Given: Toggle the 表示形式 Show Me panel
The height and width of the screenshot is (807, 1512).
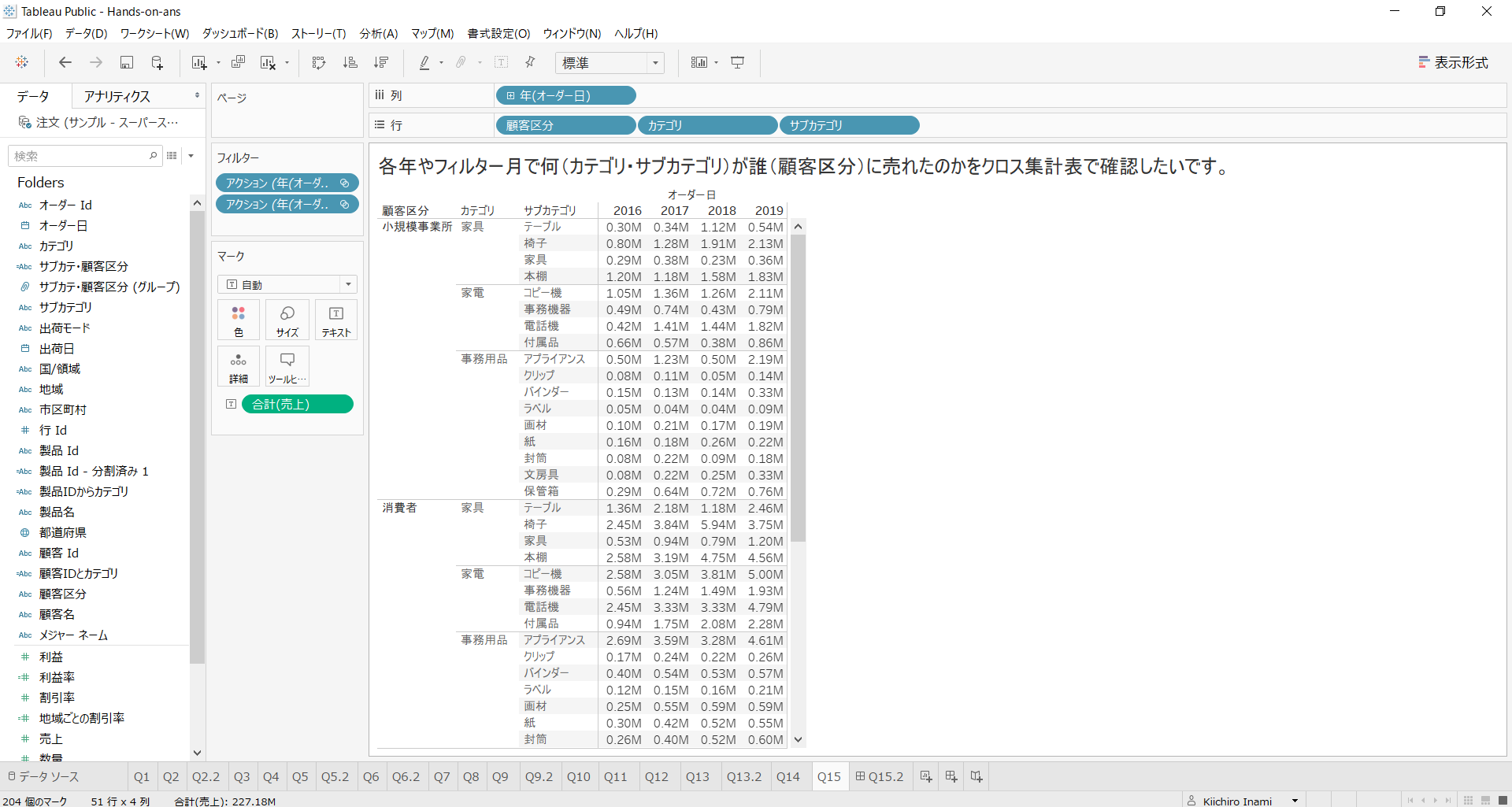Looking at the screenshot, I should pos(1453,62).
